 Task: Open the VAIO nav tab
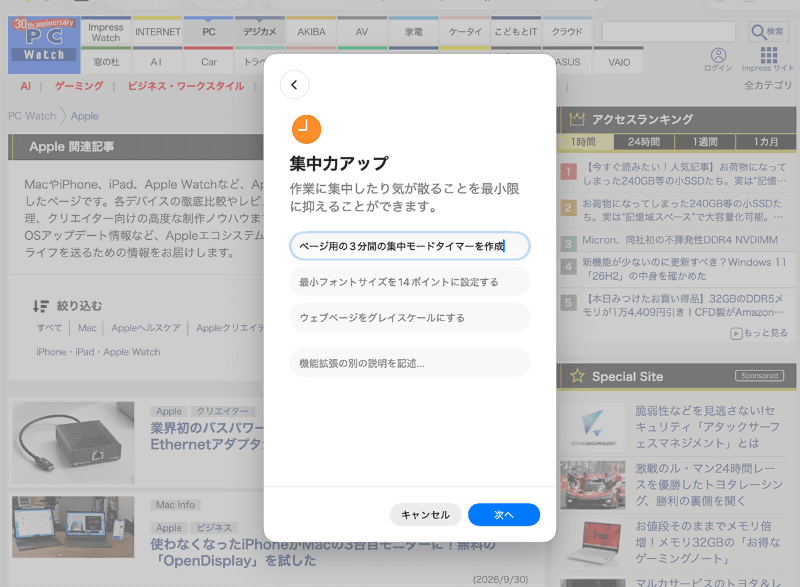tap(619, 62)
